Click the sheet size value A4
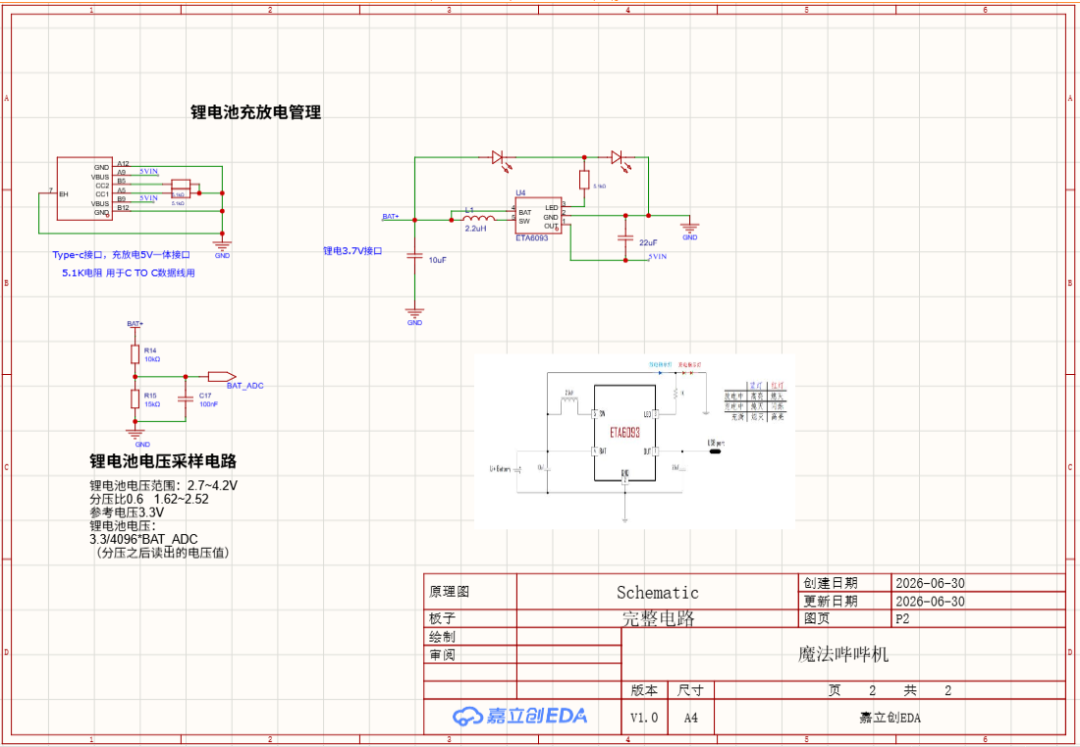 pyautogui.click(x=691, y=717)
